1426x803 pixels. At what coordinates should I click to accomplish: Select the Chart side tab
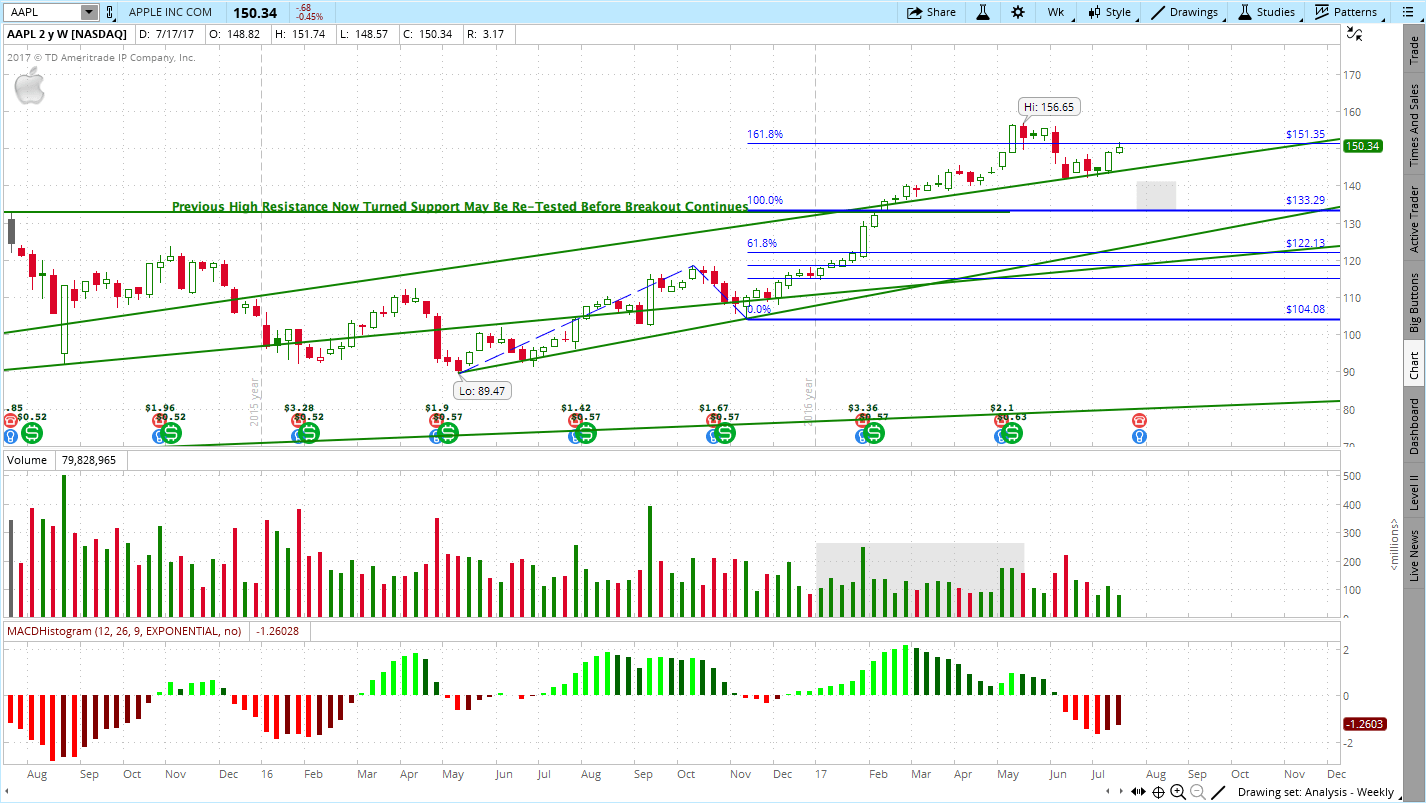point(1414,365)
